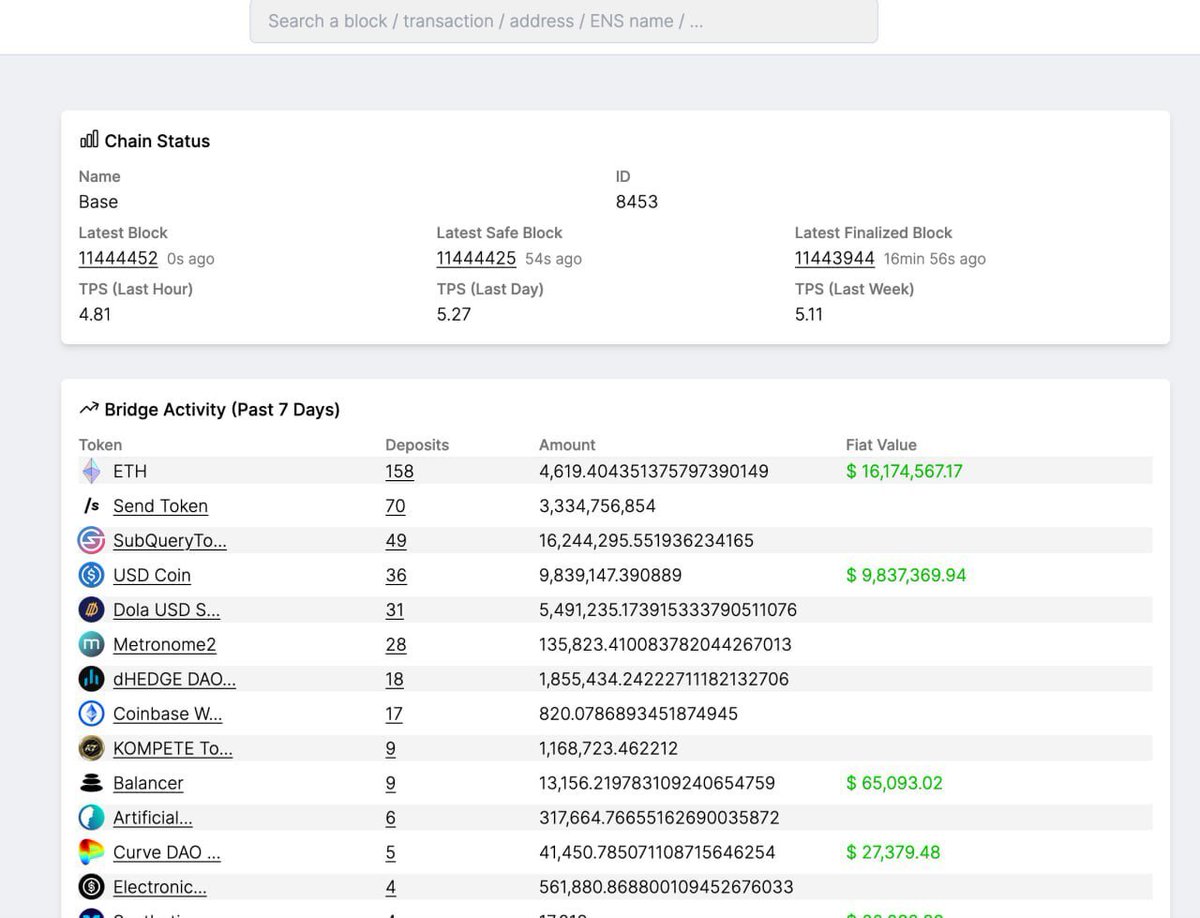Screen dimensions: 1200x918
Task: Click the Bridge Activity trend arrow icon
Action: [89, 409]
